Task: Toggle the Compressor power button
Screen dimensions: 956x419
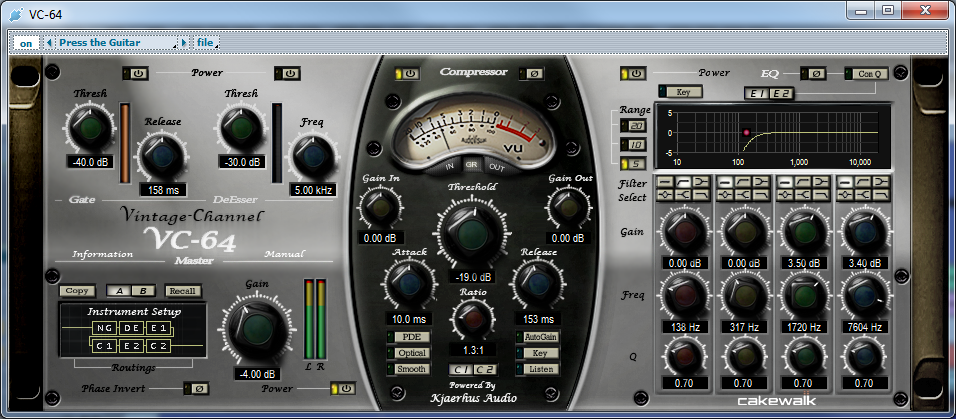Action: click(x=407, y=74)
